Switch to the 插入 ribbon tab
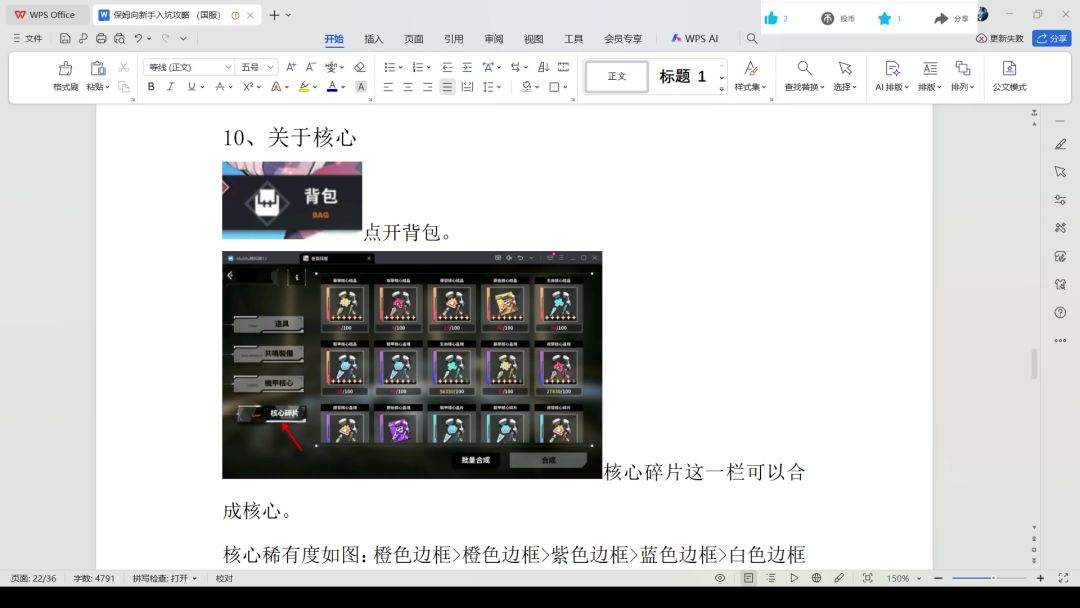The height and width of the screenshot is (608, 1080). (x=373, y=39)
